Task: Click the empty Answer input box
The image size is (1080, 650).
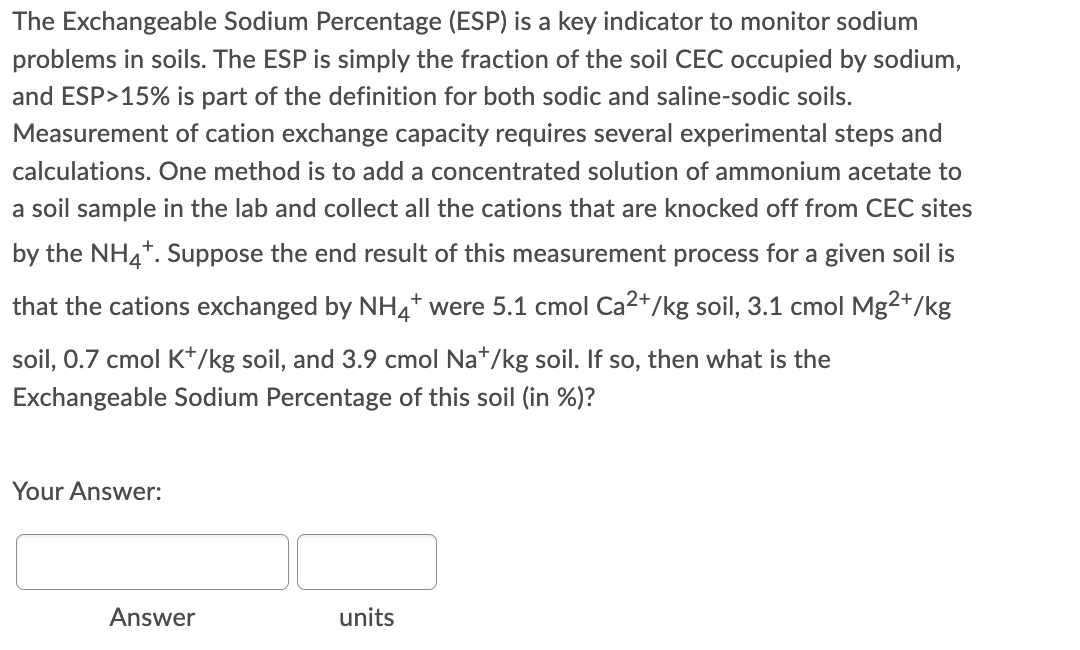Action: pos(152,562)
